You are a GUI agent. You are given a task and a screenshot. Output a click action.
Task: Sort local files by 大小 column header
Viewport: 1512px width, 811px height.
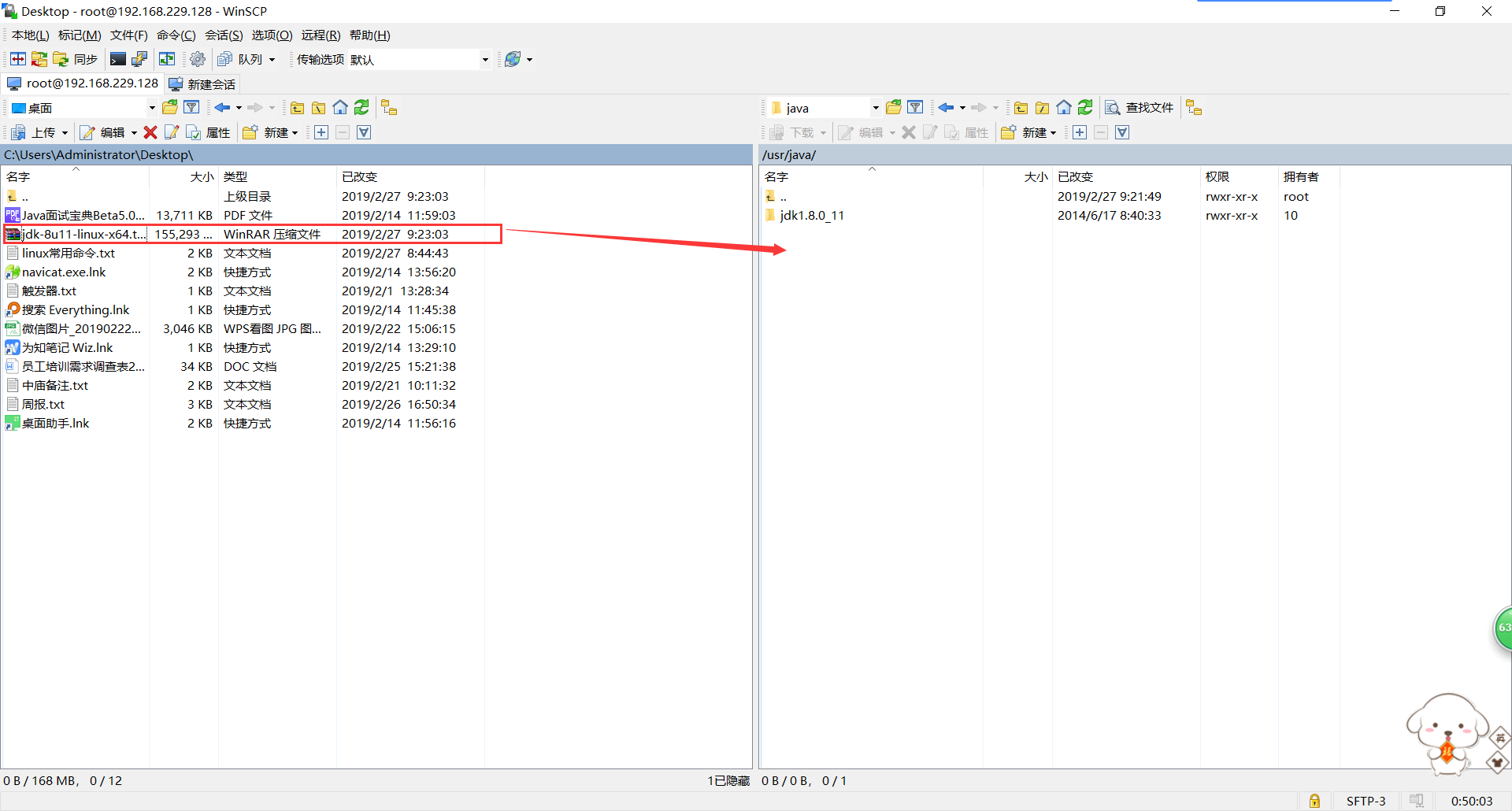click(183, 176)
